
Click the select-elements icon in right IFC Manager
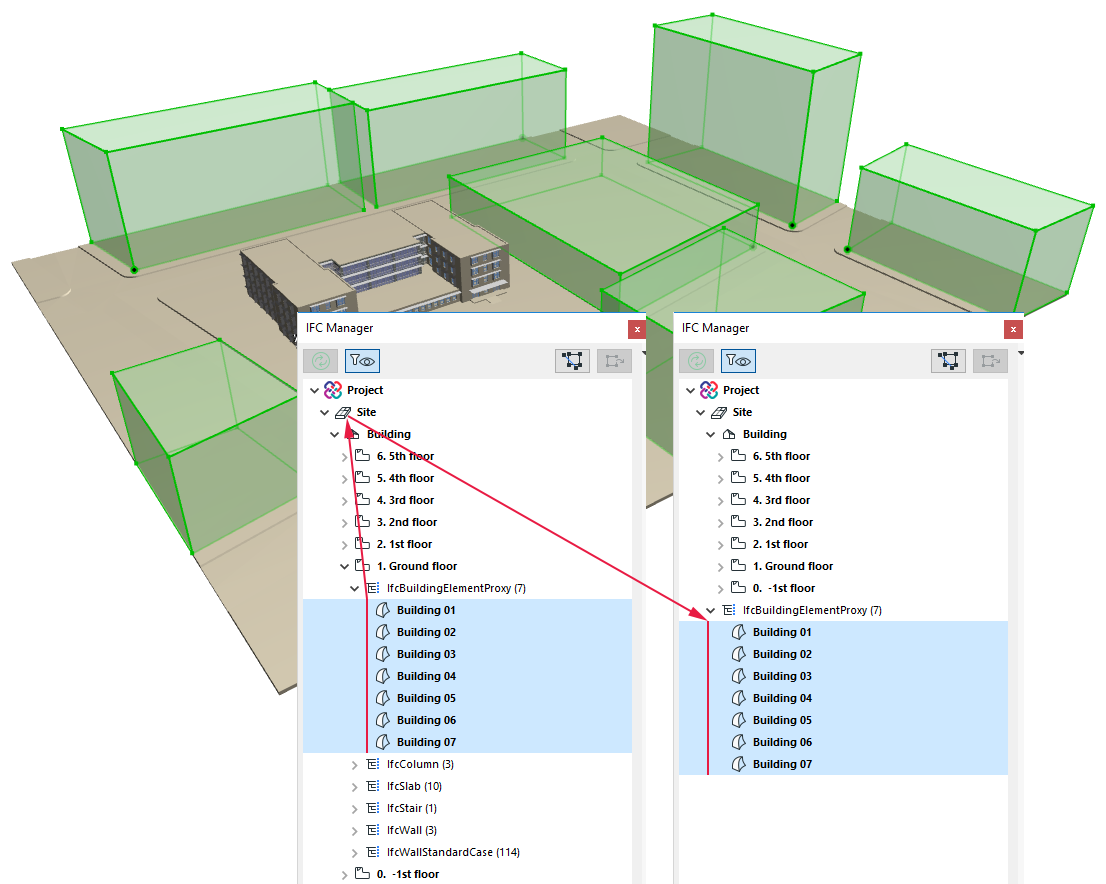(948, 361)
